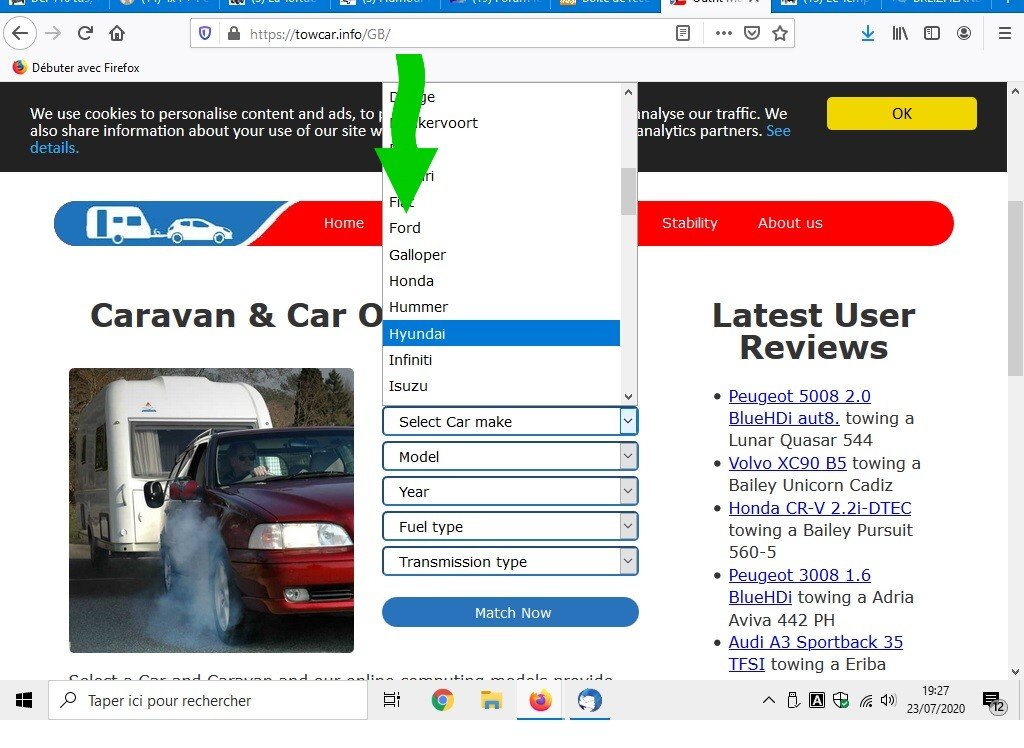
Task: Click the Windows taskbar search box
Action: pos(208,700)
